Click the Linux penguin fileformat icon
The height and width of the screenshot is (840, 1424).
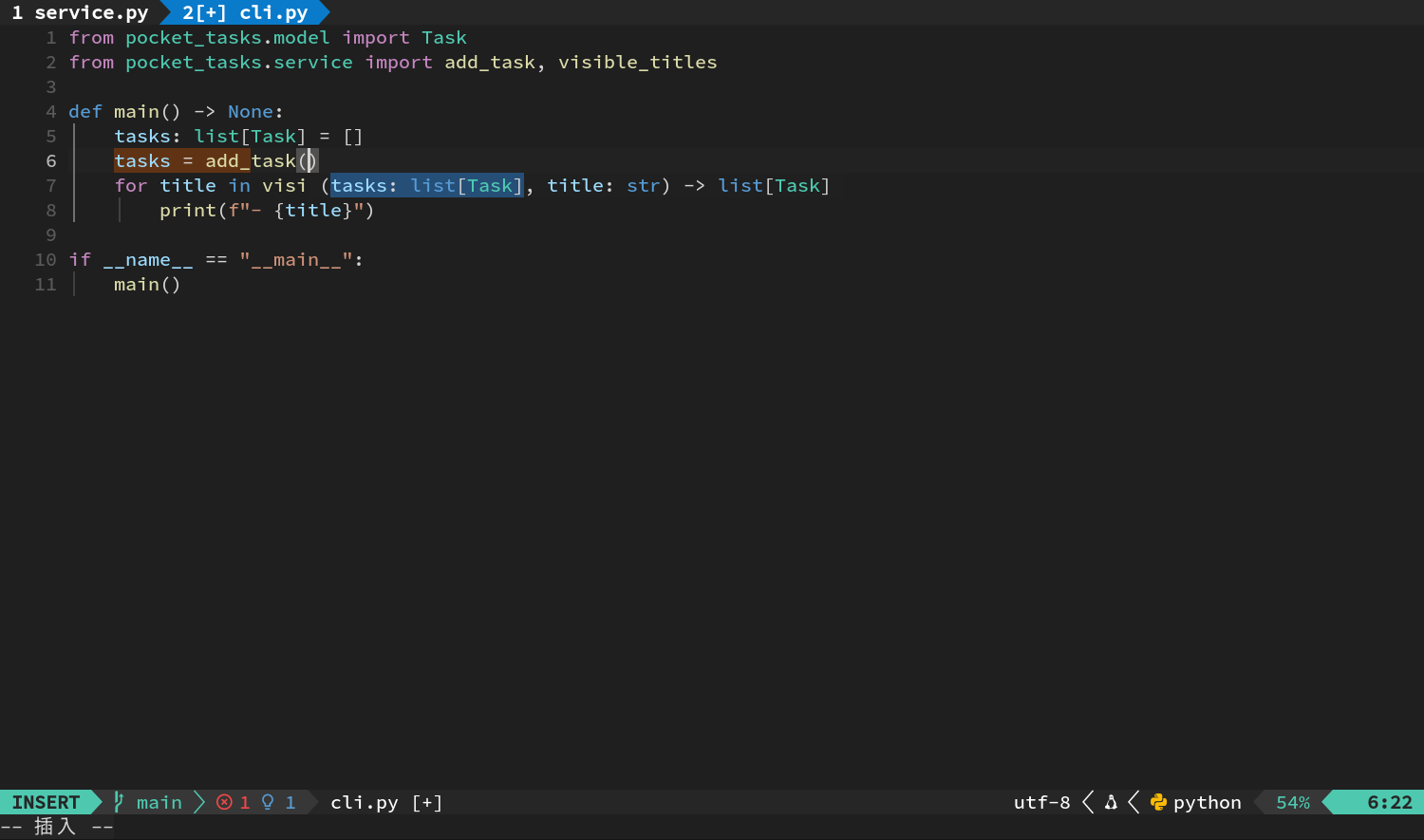coord(1111,802)
